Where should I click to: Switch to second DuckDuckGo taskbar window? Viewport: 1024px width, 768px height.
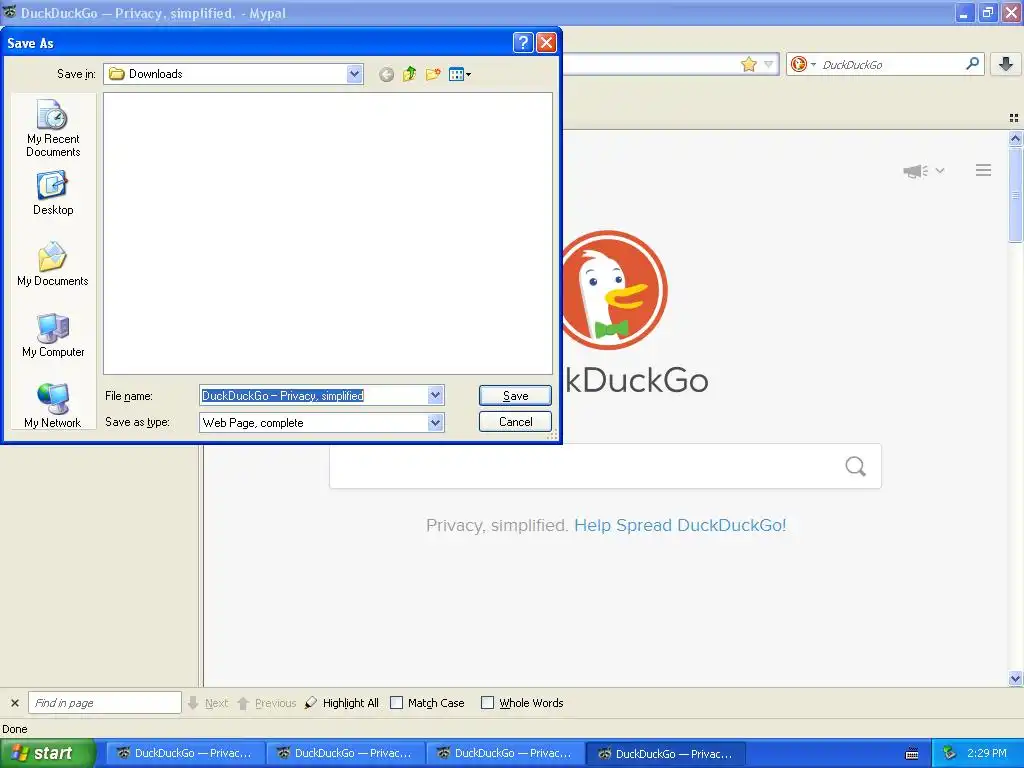pos(345,754)
